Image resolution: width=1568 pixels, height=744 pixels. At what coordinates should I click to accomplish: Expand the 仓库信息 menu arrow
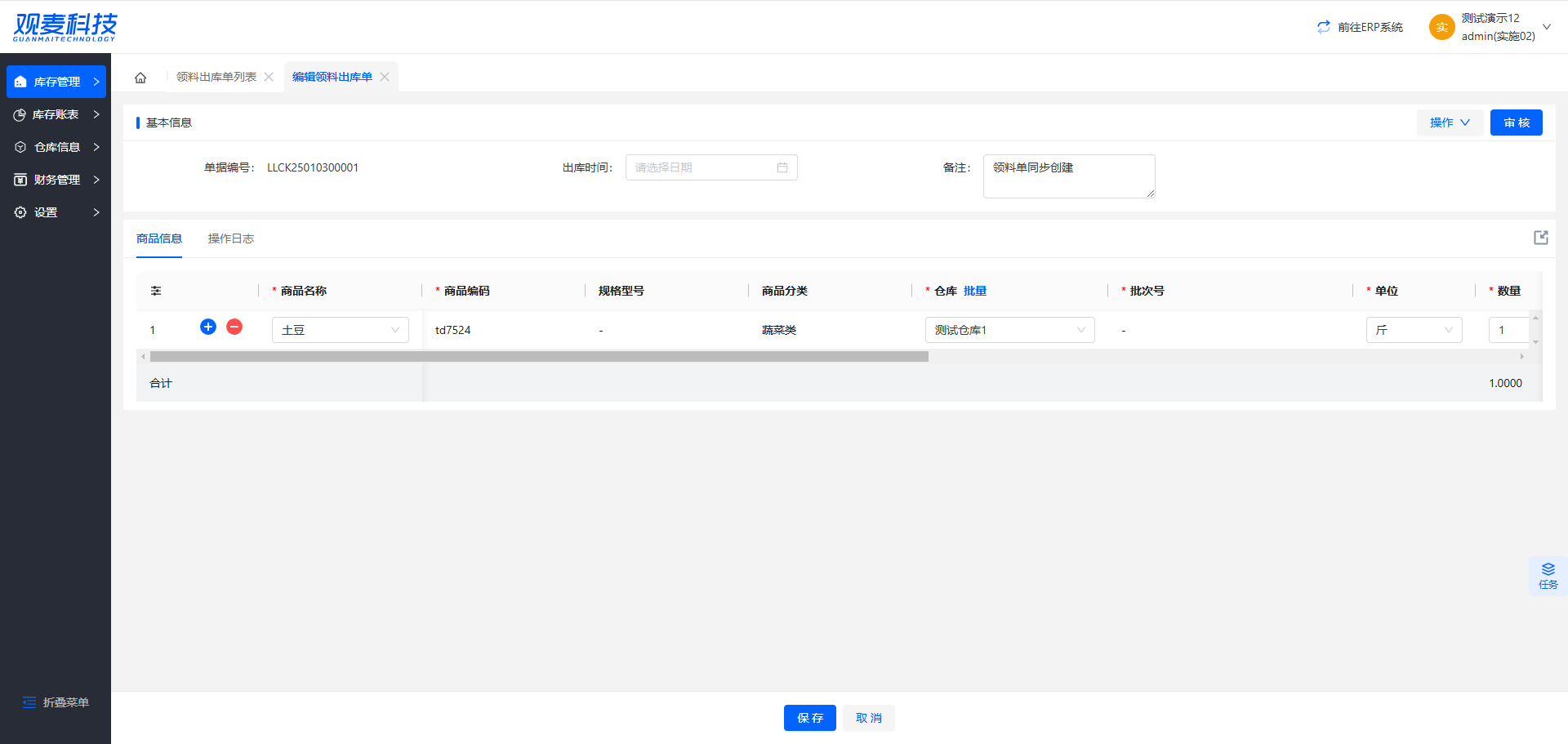click(x=96, y=147)
